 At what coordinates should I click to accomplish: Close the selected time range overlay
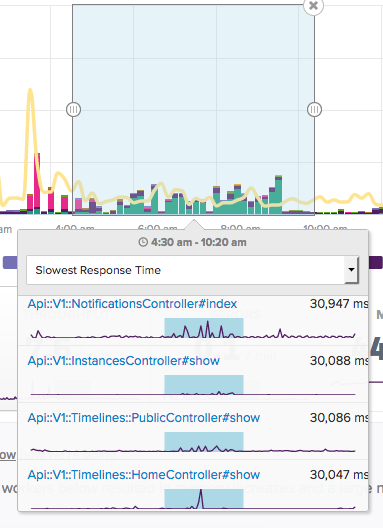(313, 6)
